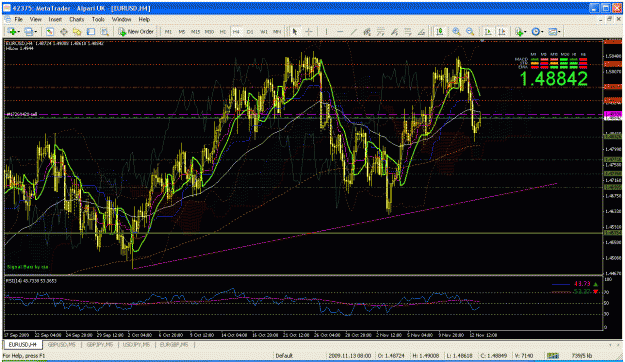Select the H4 timeframe
Image resolution: width=625 pixels, height=362 pixels.
click(236, 31)
